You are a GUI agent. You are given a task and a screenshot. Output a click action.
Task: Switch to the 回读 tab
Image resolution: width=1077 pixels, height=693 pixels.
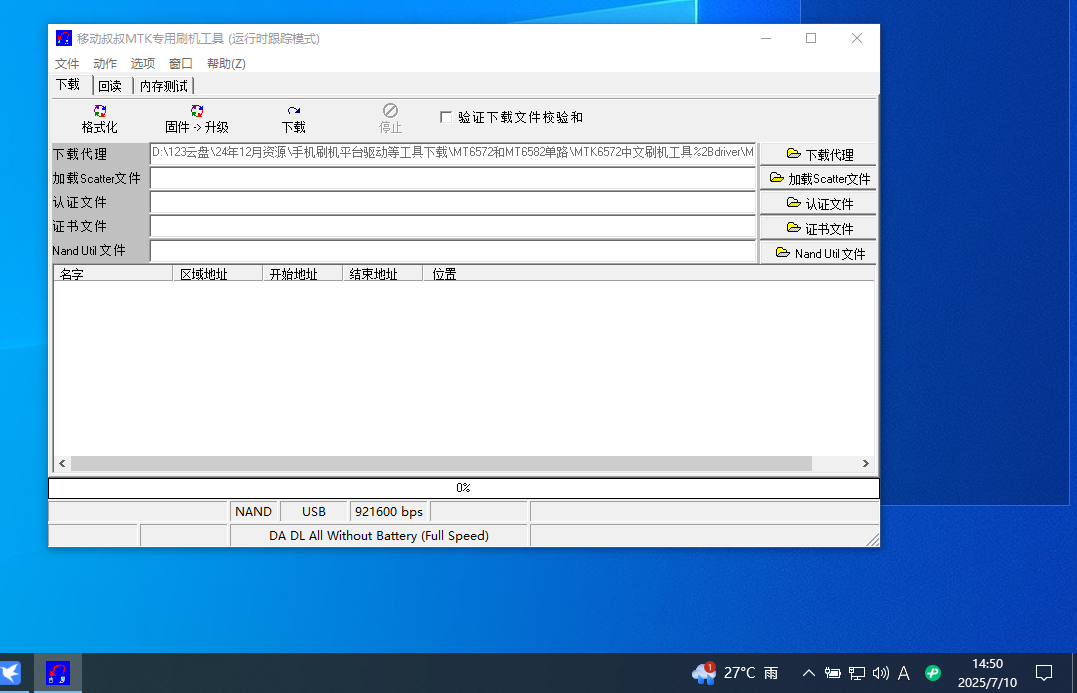(110, 86)
